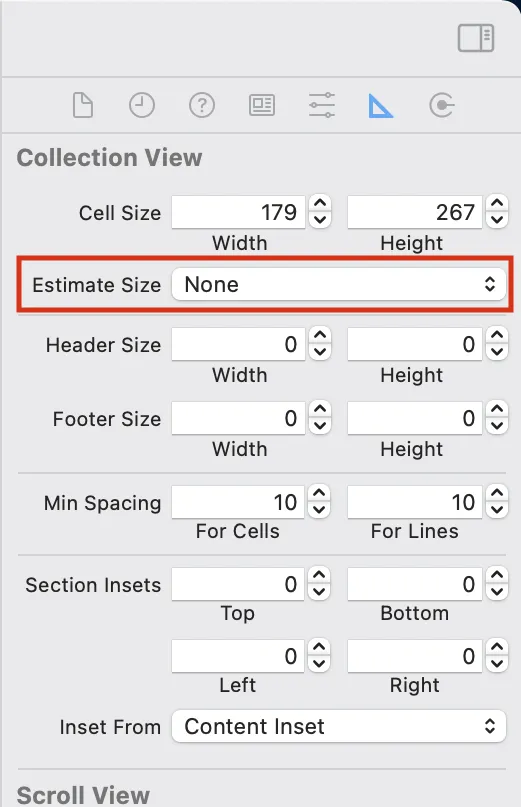This screenshot has width=521, height=807.
Task: Open the History inspector tab
Action: 142,106
